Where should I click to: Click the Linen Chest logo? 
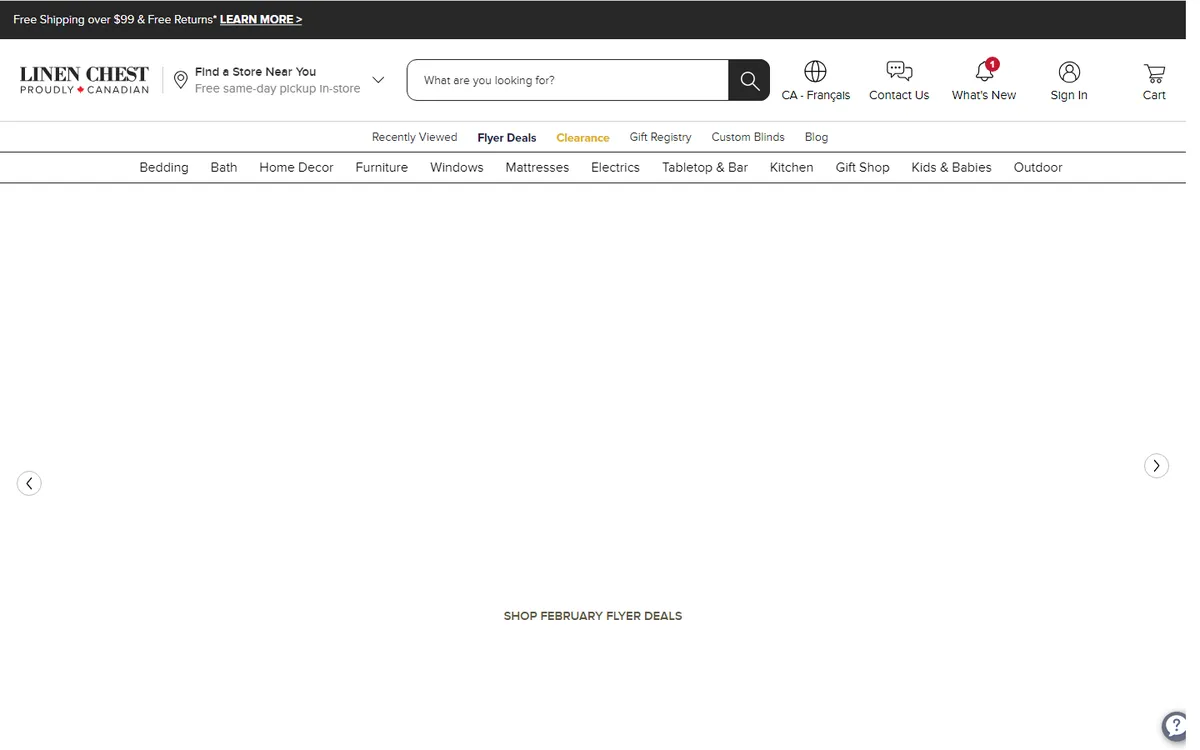click(84, 80)
